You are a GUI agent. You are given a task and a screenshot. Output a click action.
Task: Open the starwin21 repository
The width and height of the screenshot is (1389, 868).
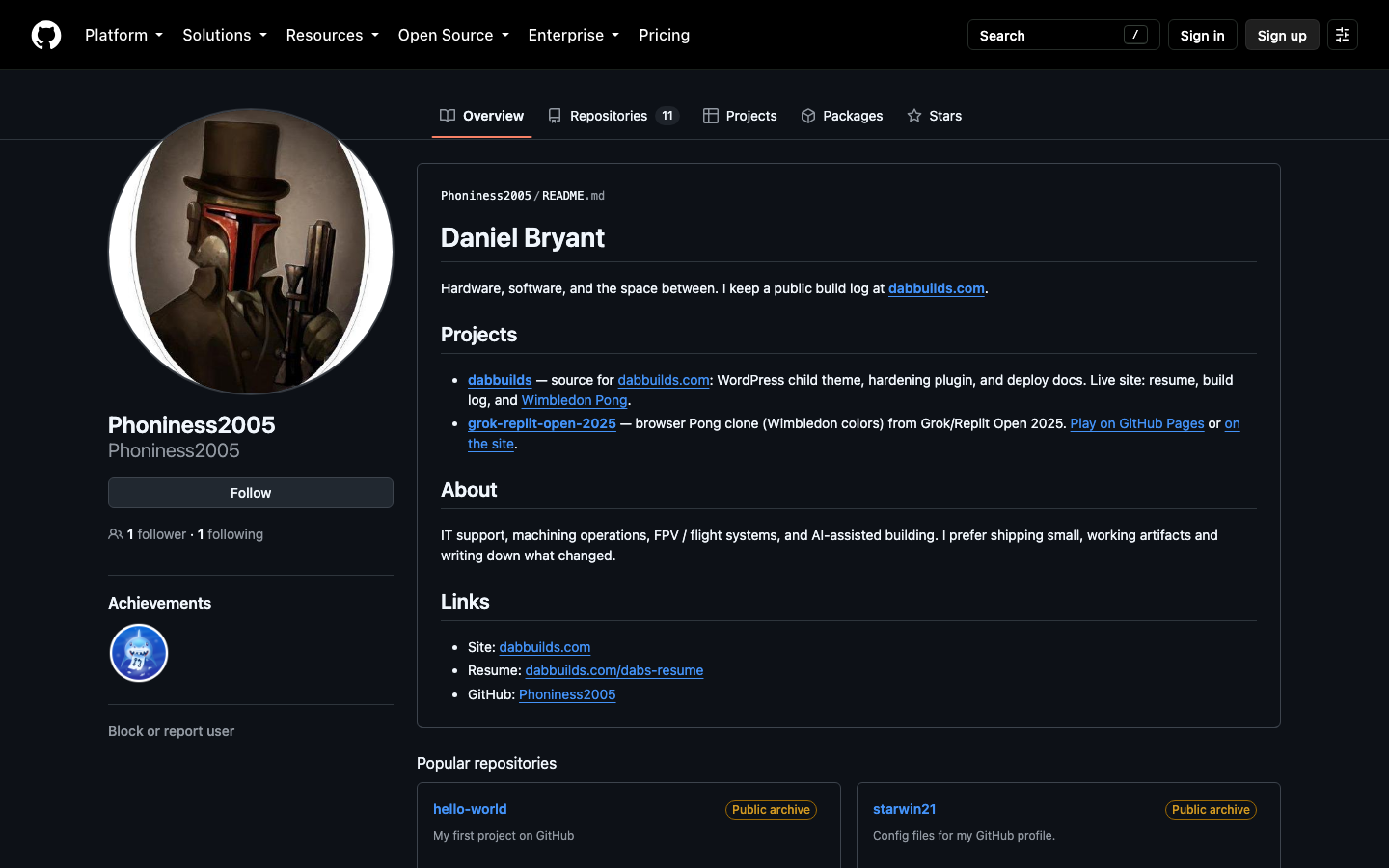[905, 809]
